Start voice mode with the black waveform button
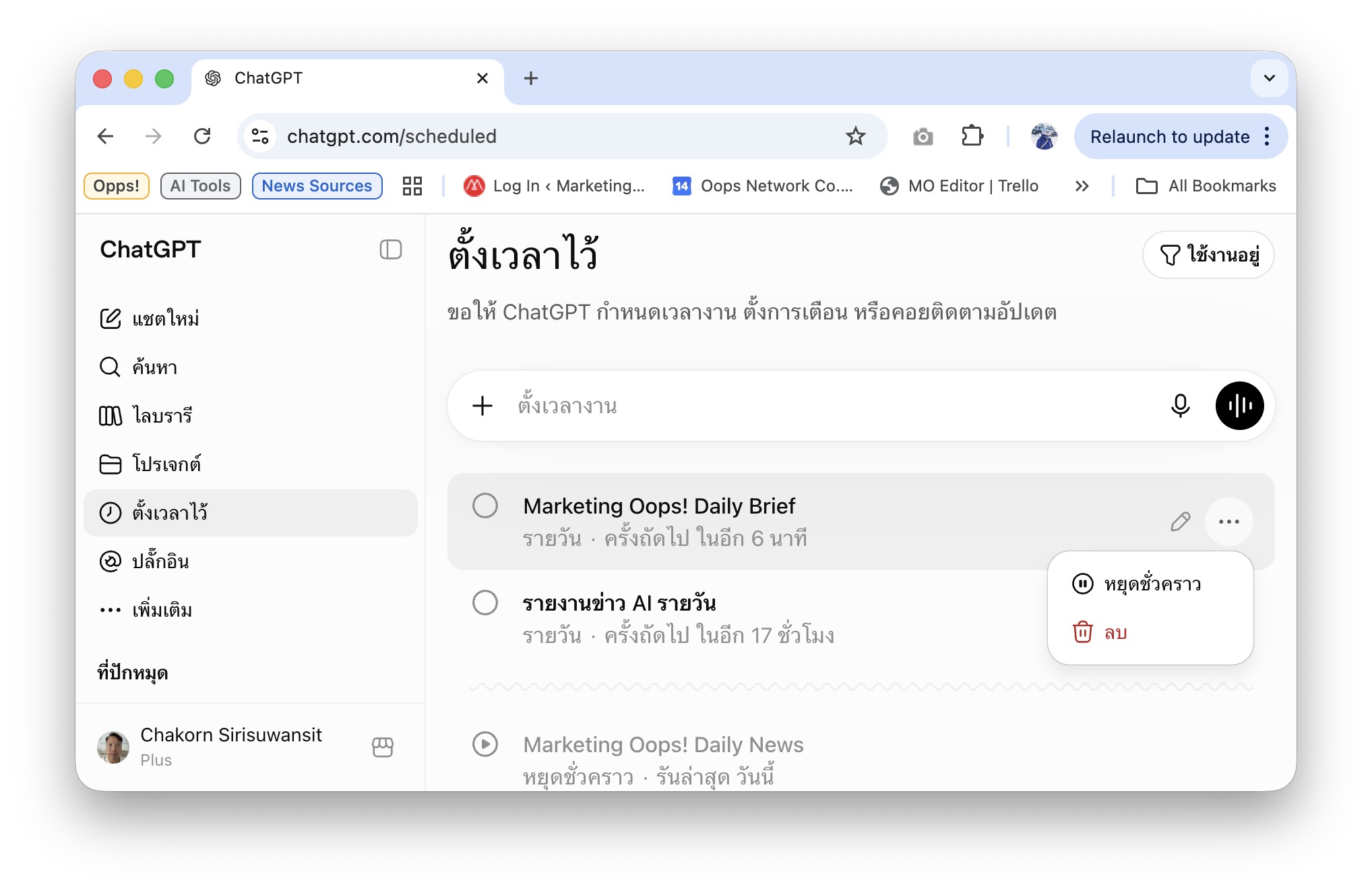The height and width of the screenshot is (891, 1372). (x=1239, y=406)
